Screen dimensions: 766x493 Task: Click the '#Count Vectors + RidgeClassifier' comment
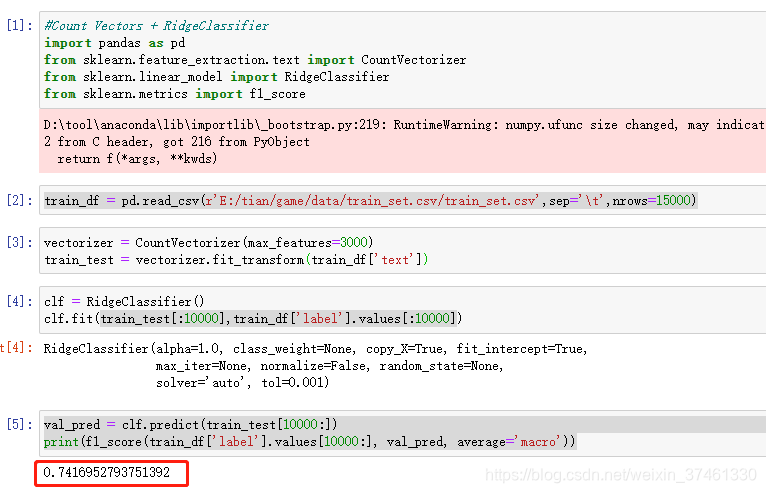coord(156,25)
